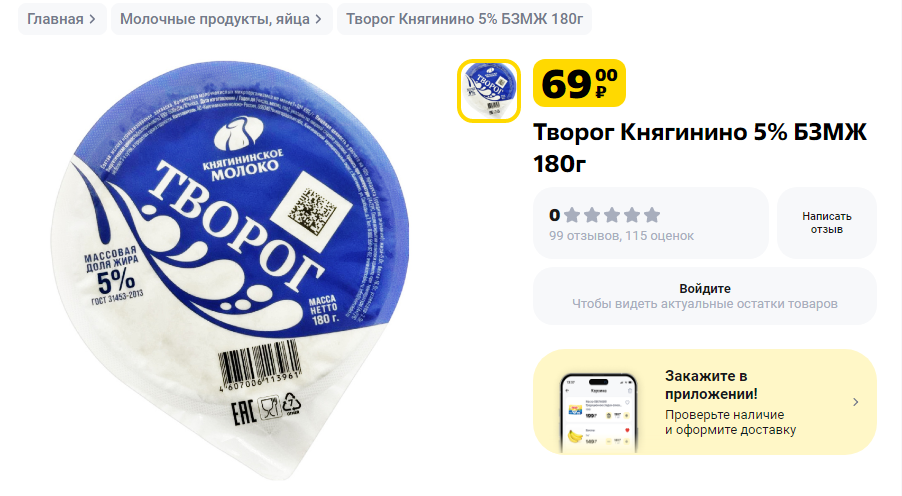The height and width of the screenshot is (496, 902).
Task: Click the phone image in app banner
Action: point(599,414)
